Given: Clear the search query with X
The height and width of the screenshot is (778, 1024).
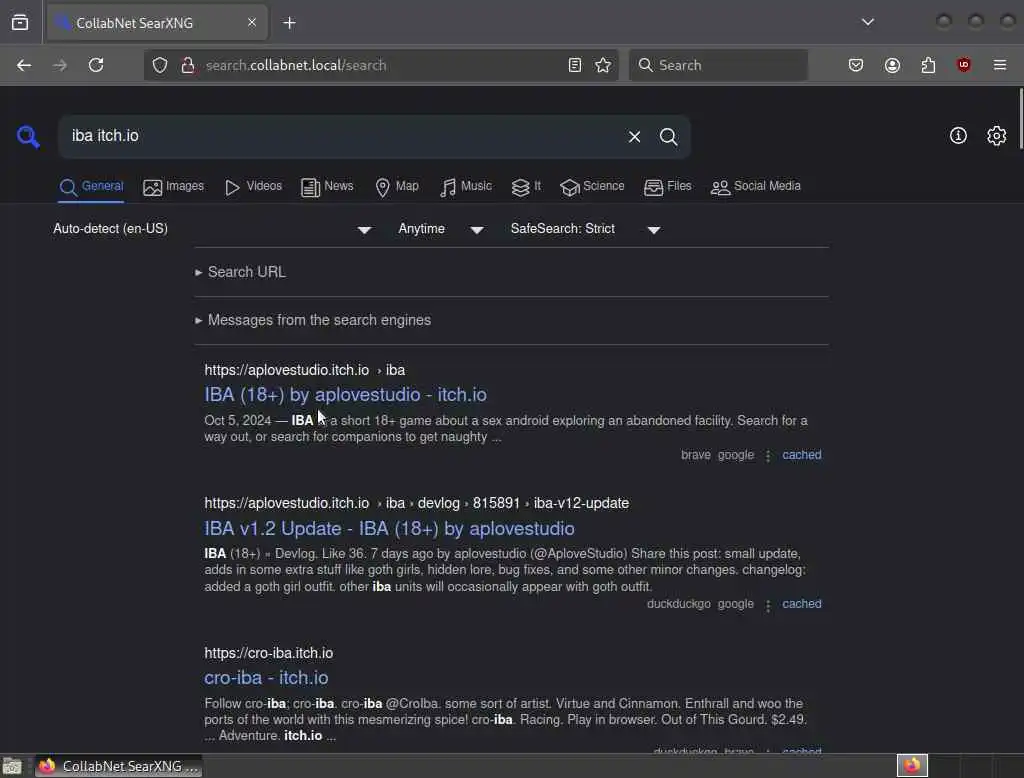Looking at the screenshot, I should click(x=634, y=137).
